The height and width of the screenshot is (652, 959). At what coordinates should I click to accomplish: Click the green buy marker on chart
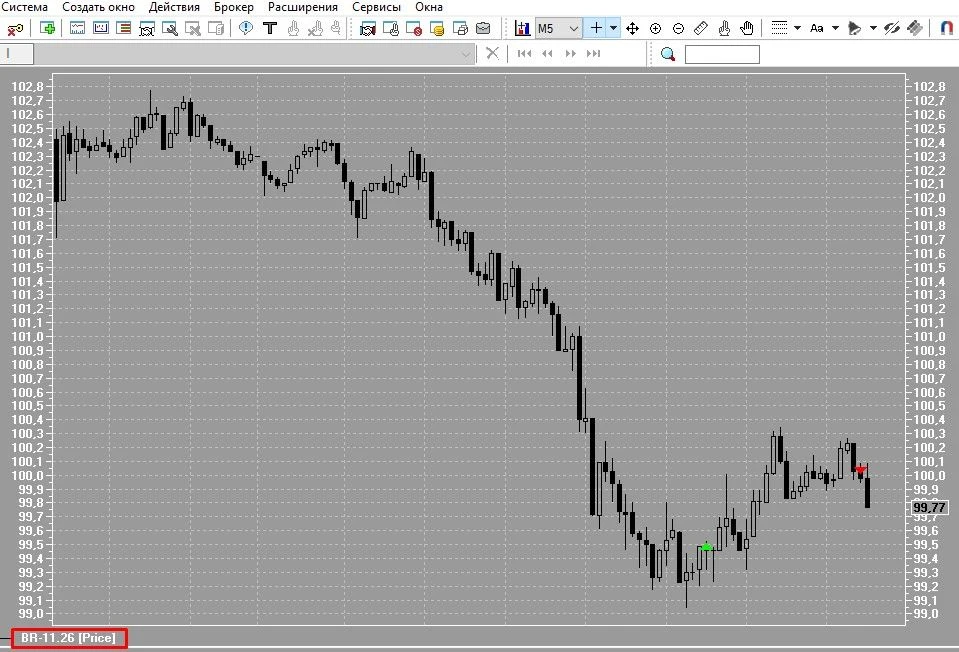(706, 547)
